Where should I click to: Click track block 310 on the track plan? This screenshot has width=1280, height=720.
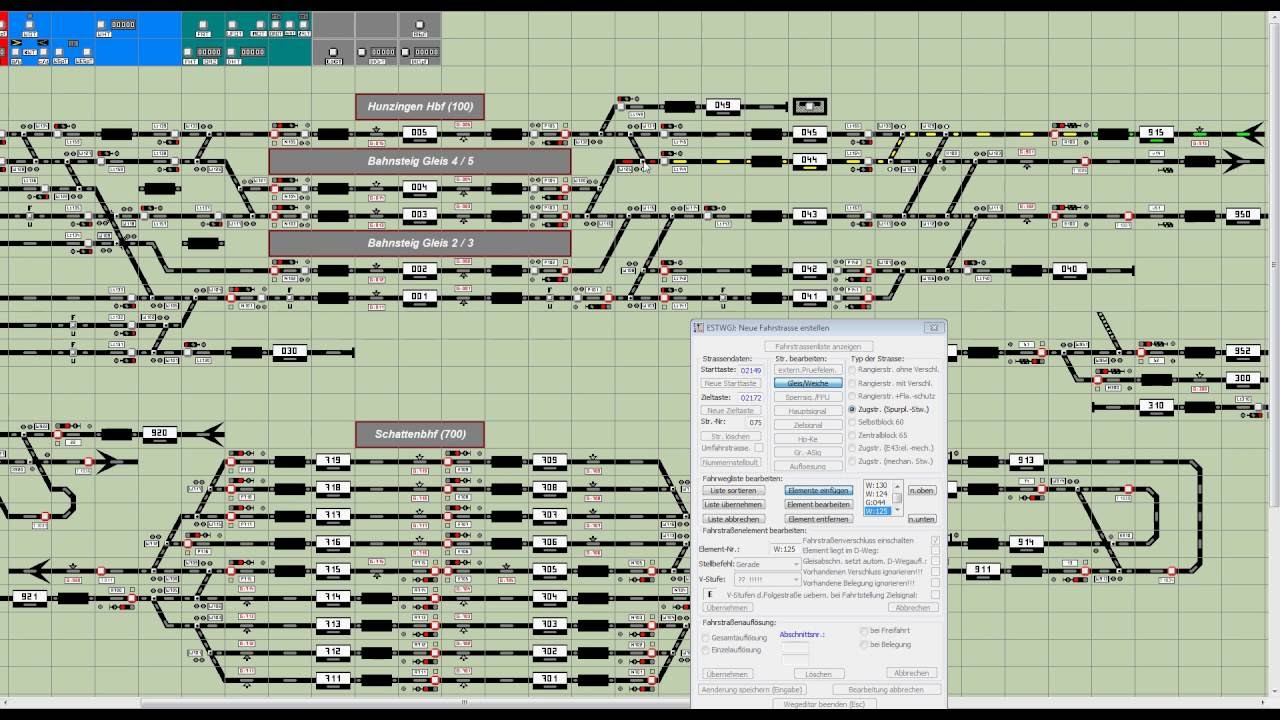pos(1157,406)
